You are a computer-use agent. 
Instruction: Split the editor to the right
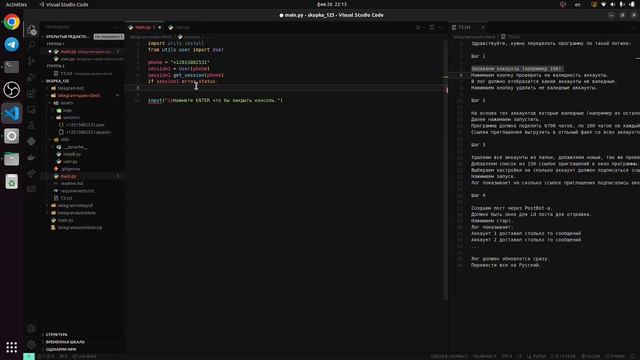point(431,27)
